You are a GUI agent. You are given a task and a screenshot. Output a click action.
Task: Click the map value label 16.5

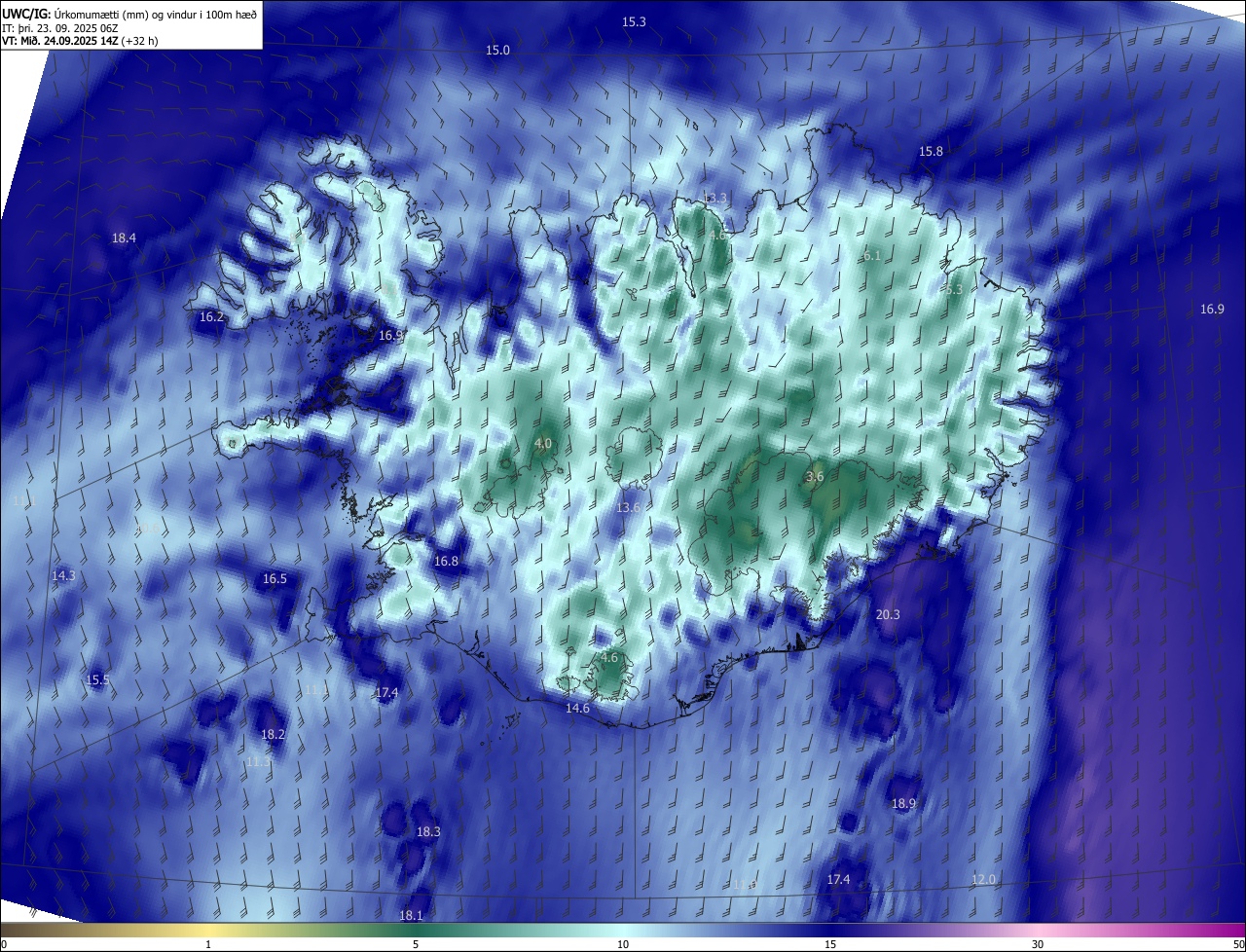coord(275,579)
